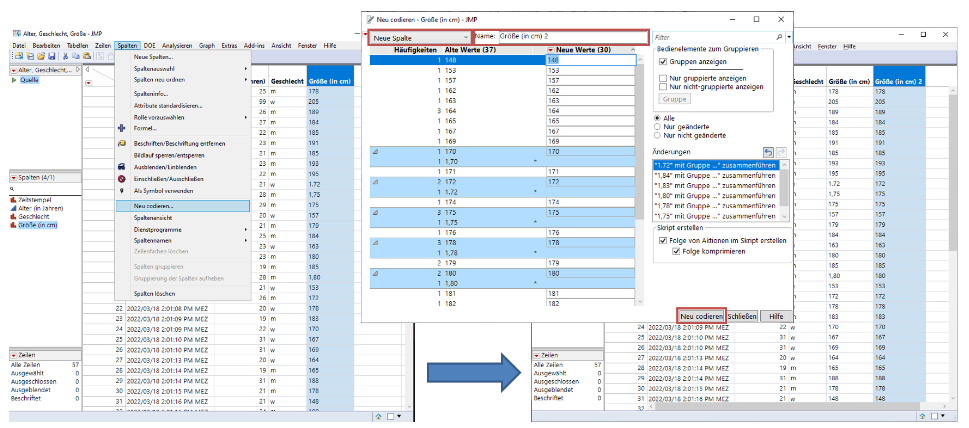This screenshot has width=969, height=428.
Task: Select the Nur geänderte radio button
Action: (x=656, y=126)
